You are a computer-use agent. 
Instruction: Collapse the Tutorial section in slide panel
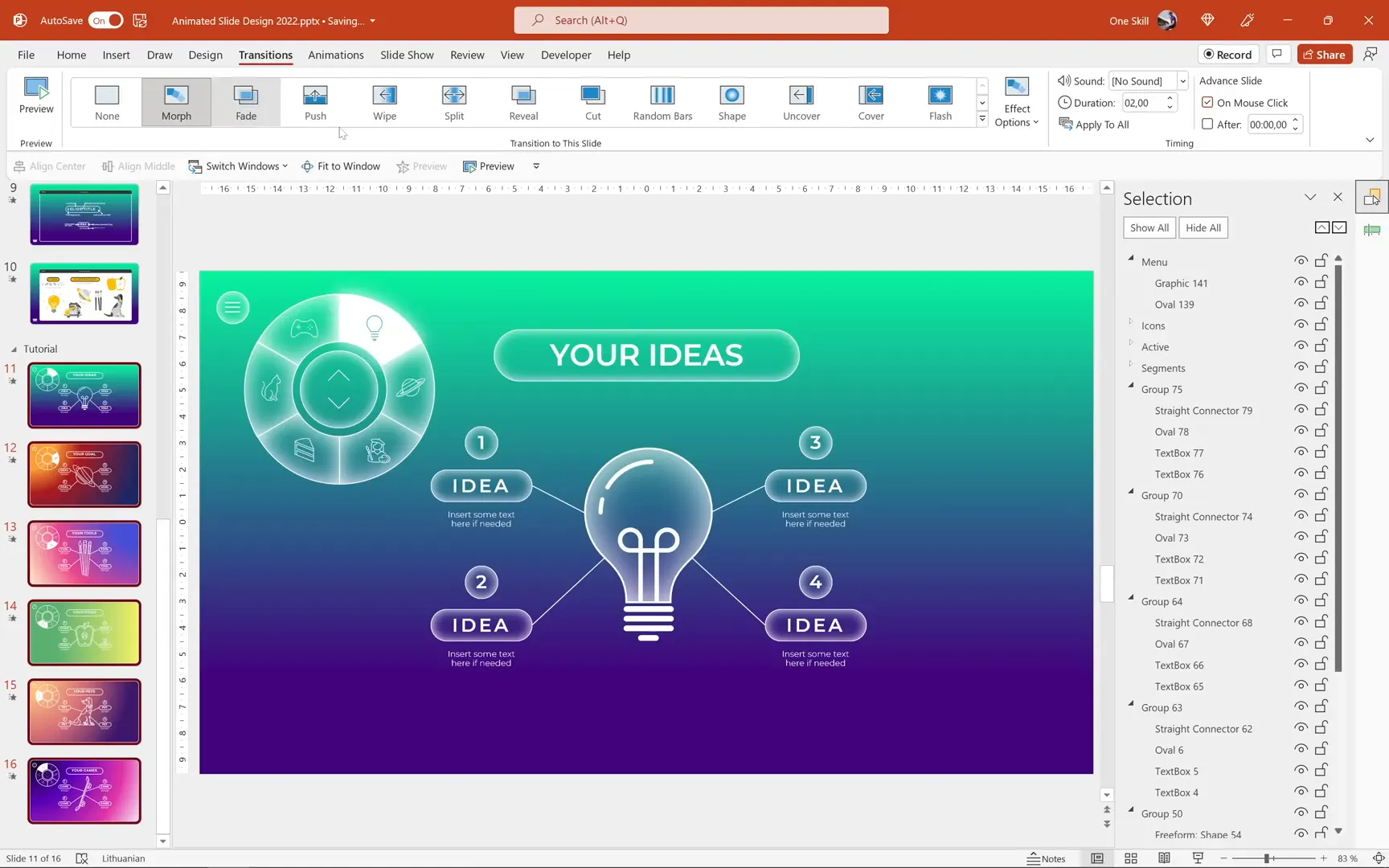click(14, 350)
